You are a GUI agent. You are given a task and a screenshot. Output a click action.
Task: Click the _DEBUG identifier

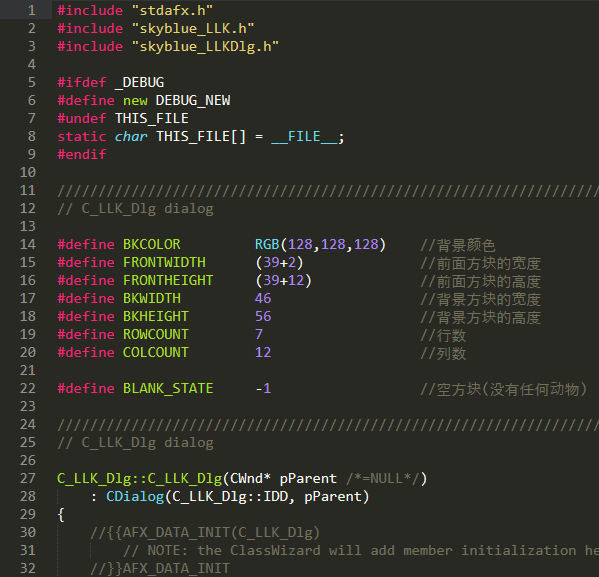[x=139, y=82]
